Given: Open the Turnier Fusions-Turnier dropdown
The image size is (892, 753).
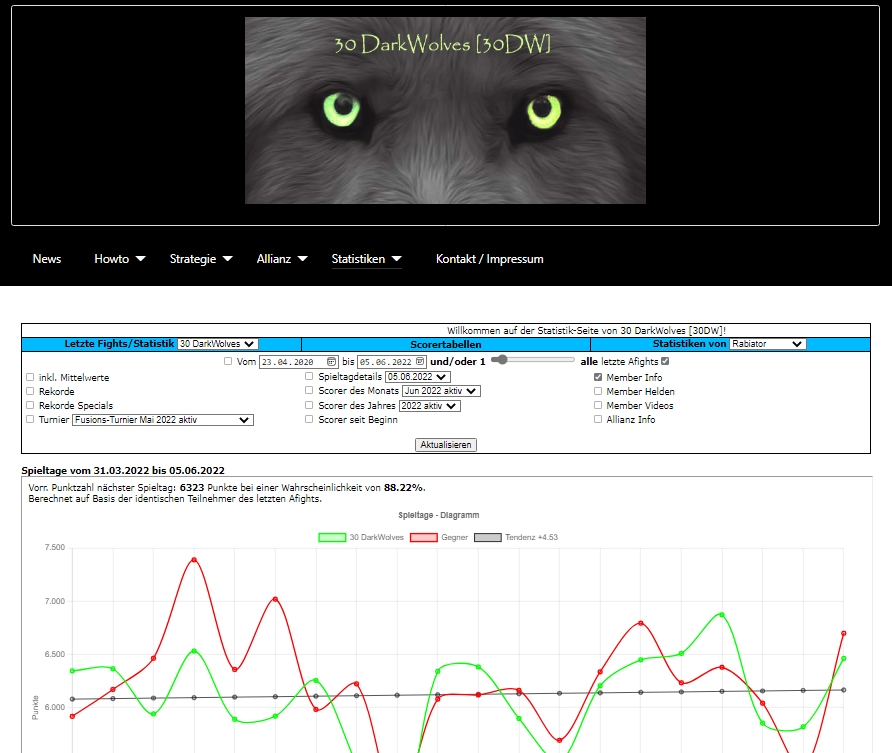Looking at the screenshot, I should coord(162,420).
